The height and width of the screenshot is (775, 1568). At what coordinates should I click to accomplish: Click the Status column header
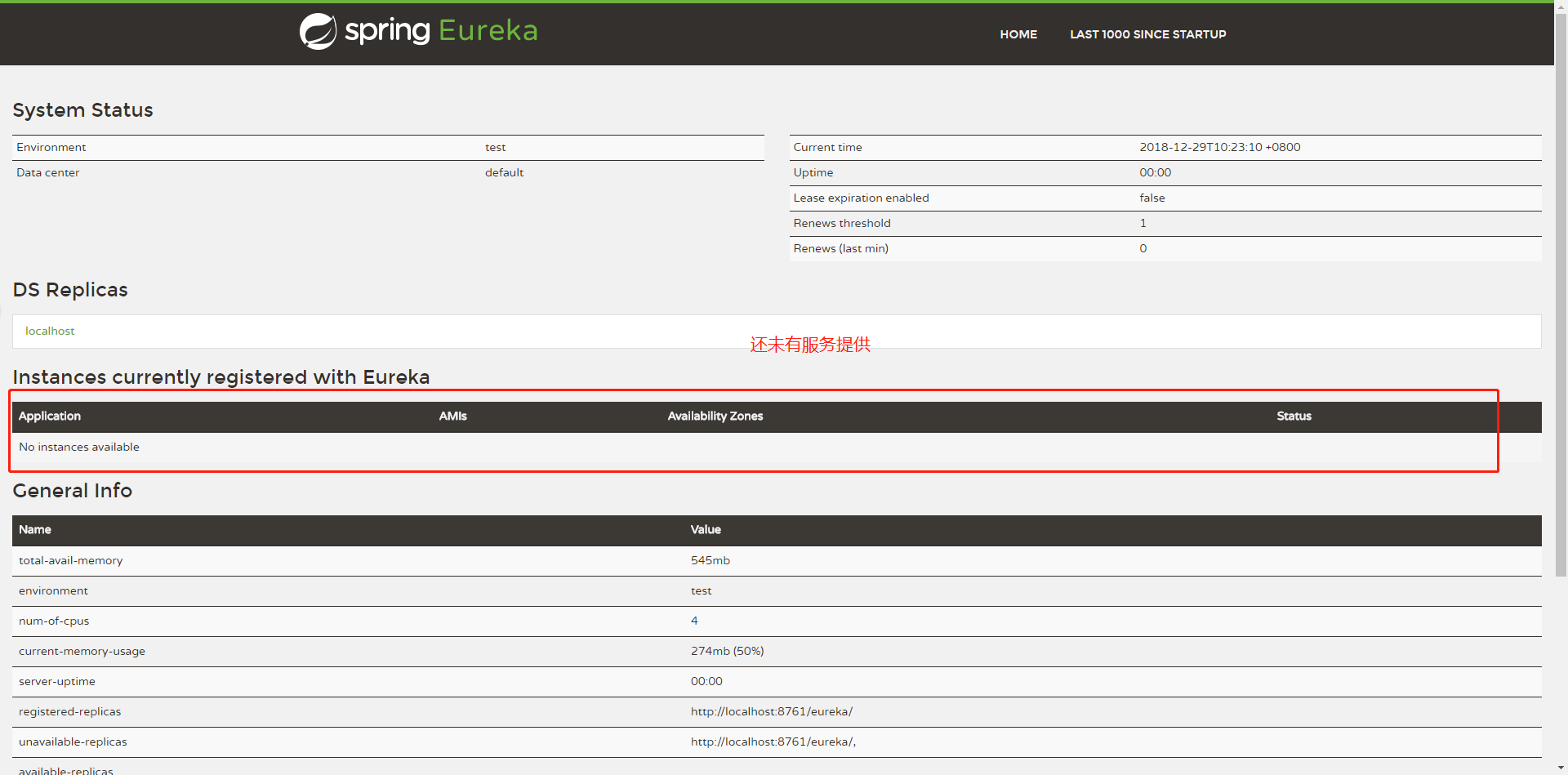point(1294,416)
